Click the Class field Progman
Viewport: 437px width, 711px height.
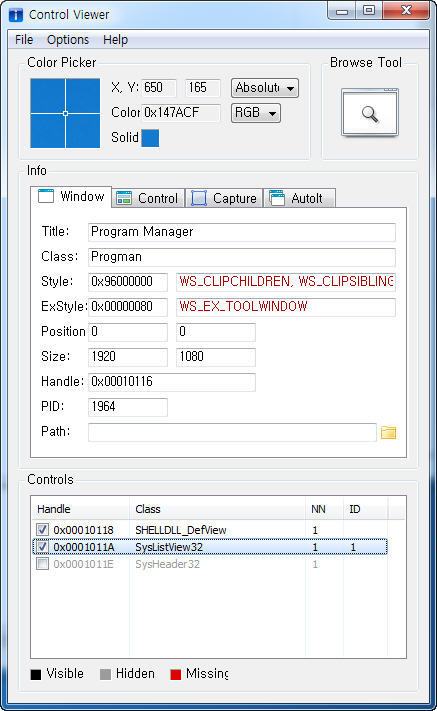coord(242,257)
